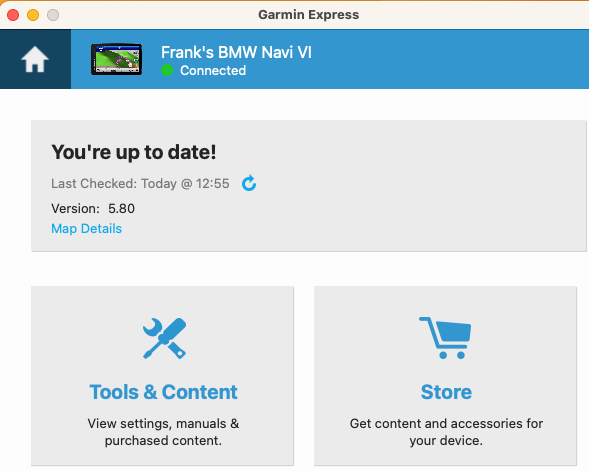589x471 pixels.
Task: Click the shopping cart Store icon
Action: (445, 338)
